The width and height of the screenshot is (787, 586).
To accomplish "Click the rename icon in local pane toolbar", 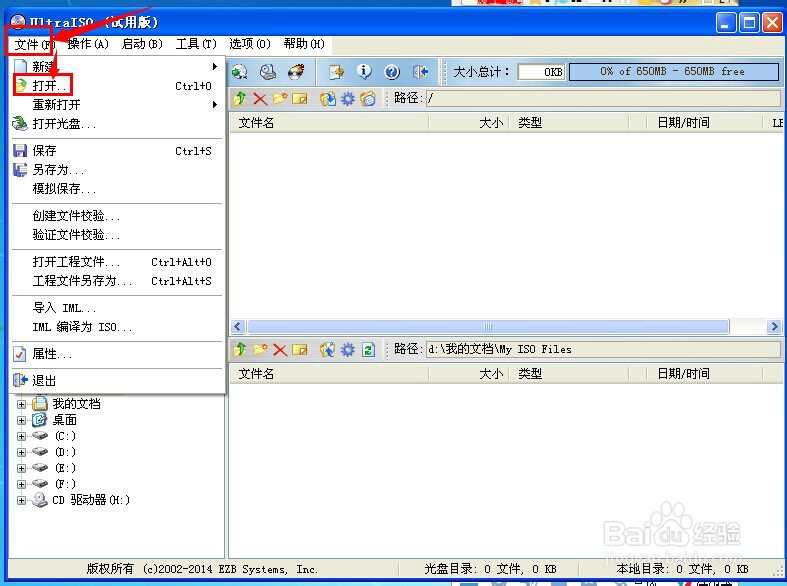I will pos(300,349).
